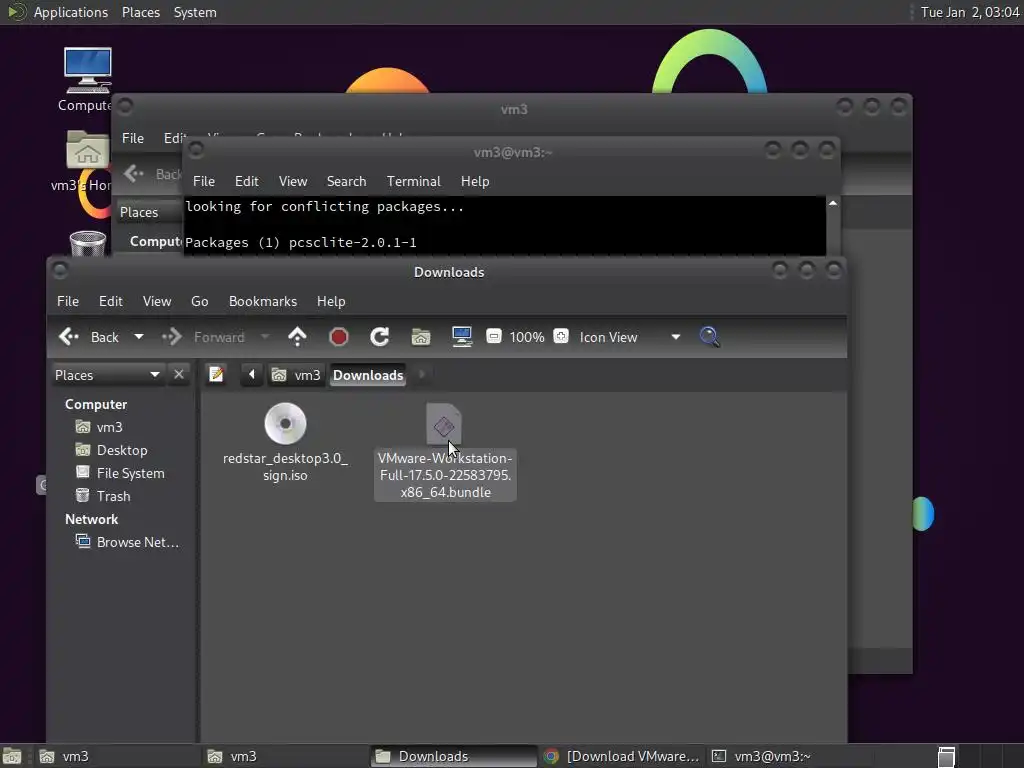Open Search menu in terminal window
This screenshot has width=1024, height=768.
pos(346,181)
